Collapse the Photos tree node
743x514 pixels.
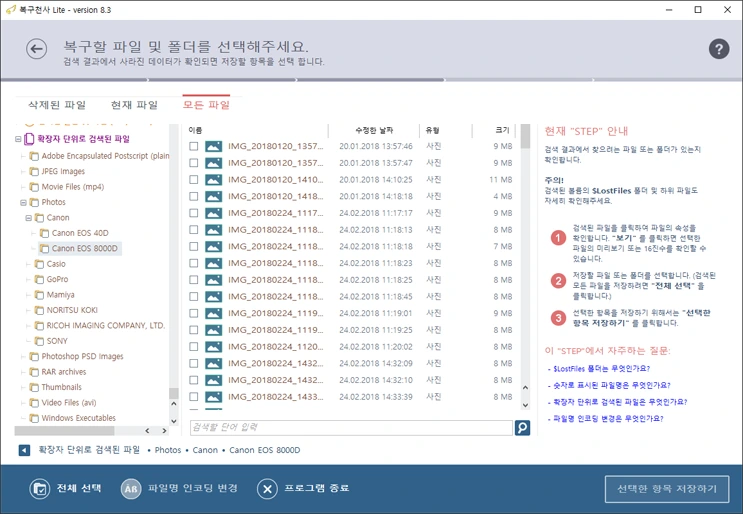23,203
